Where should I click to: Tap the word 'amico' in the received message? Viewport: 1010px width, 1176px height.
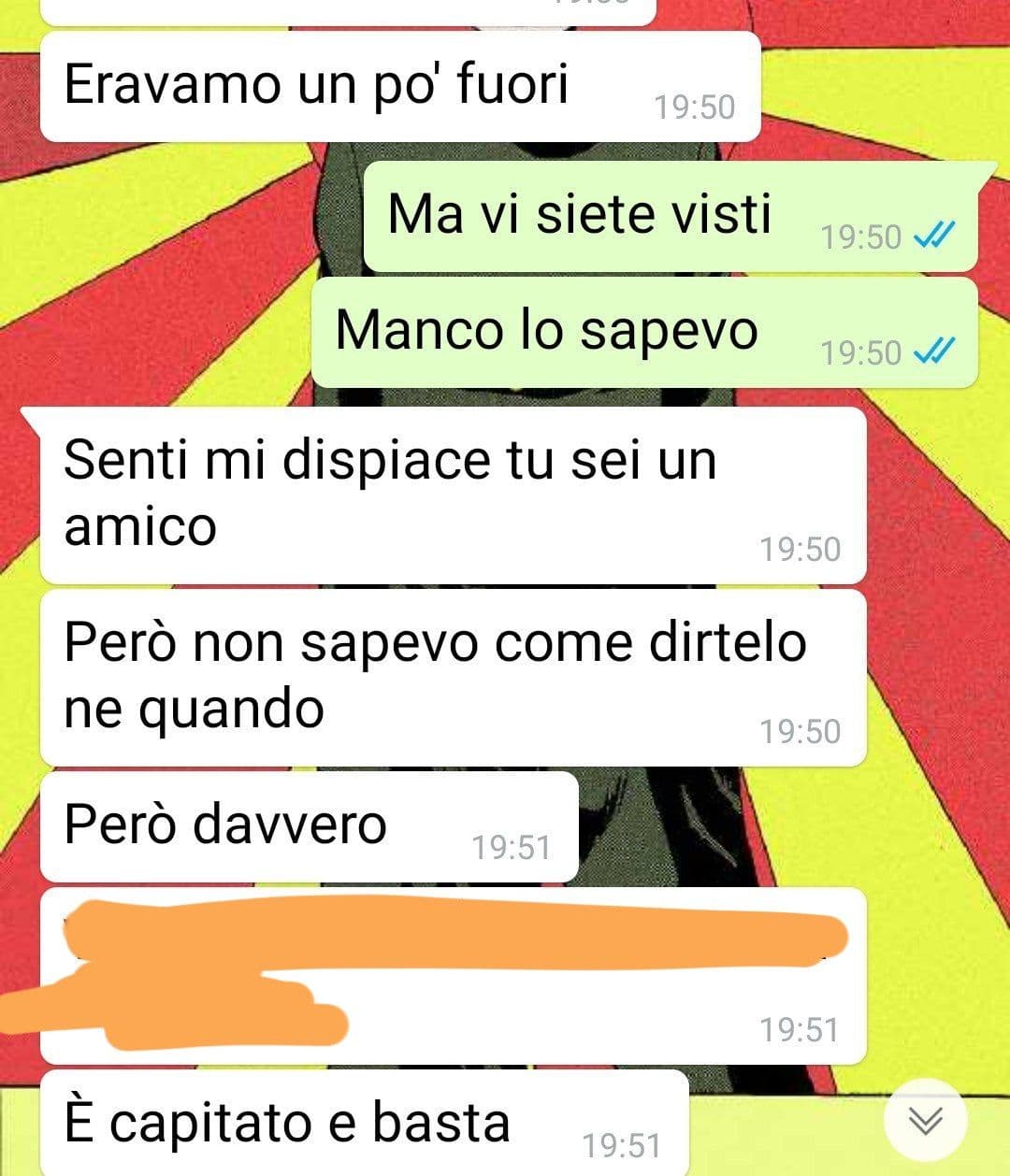click(x=140, y=525)
